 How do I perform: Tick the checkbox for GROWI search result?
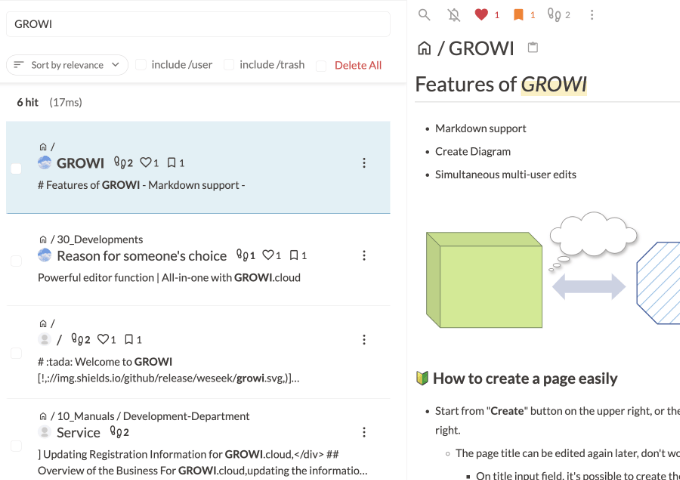pos(16,168)
